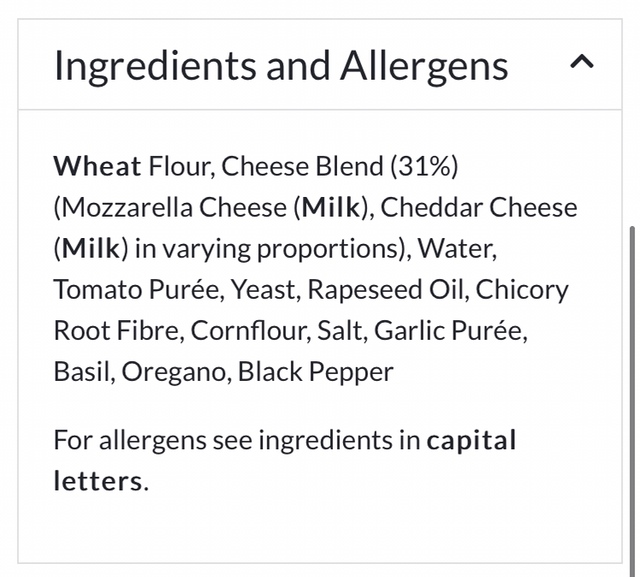Click the Ingredients and Allergens heading
Image resolution: width=640 pixels, height=577 pixels.
click(280, 66)
